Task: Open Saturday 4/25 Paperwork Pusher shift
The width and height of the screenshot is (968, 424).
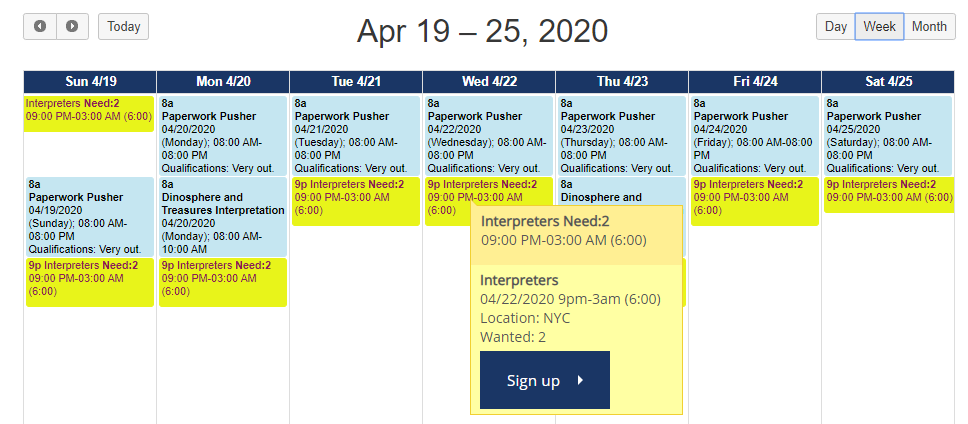Action: point(887,135)
